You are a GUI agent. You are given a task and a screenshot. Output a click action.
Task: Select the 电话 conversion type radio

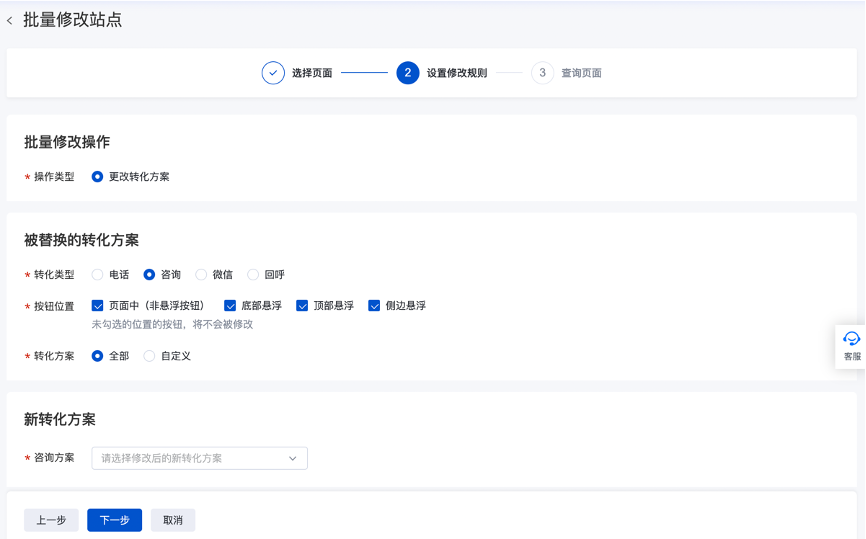click(97, 274)
